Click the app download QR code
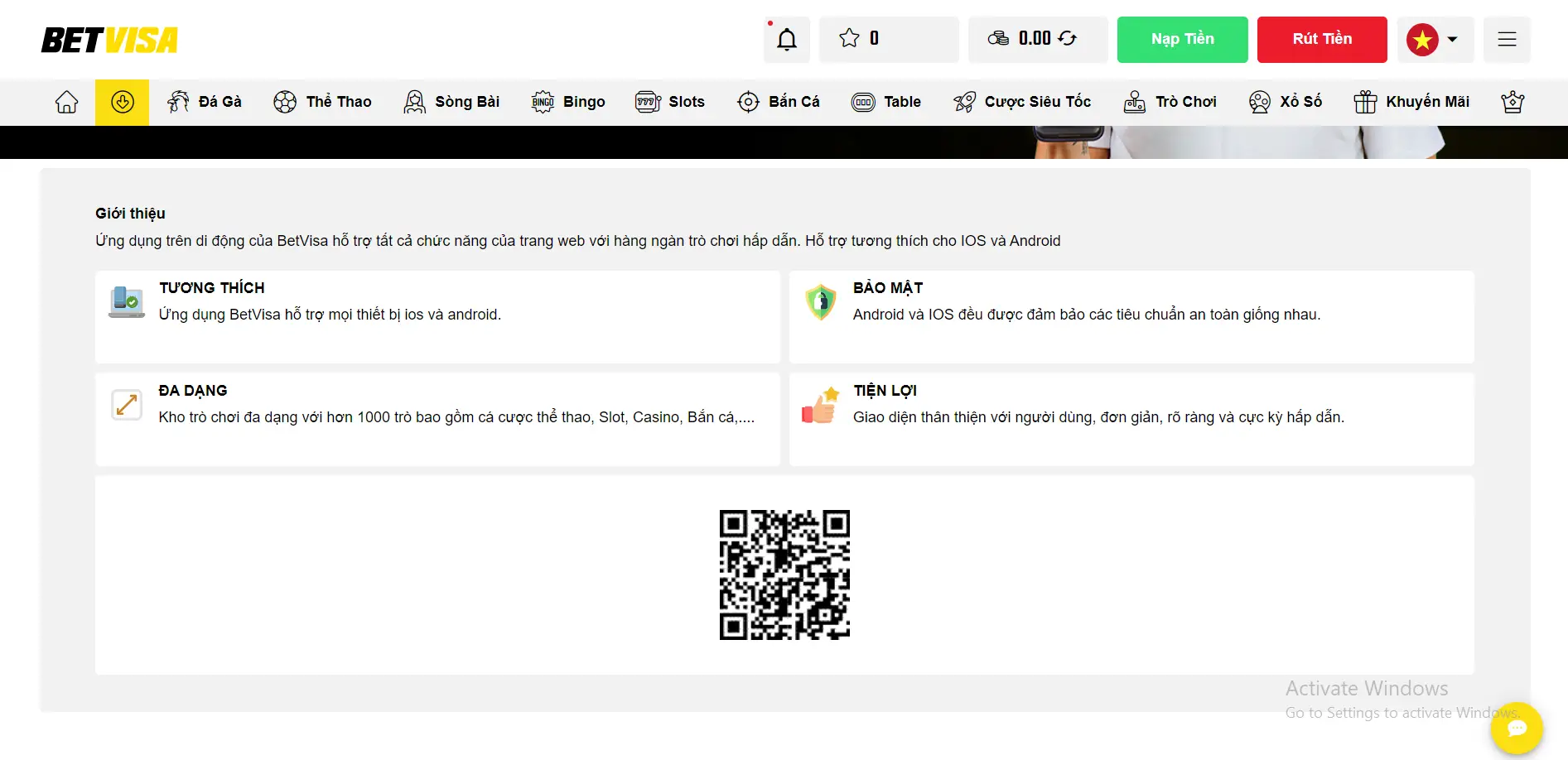The height and width of the screenshot is (760, 1568). click(x=784, y=574)
